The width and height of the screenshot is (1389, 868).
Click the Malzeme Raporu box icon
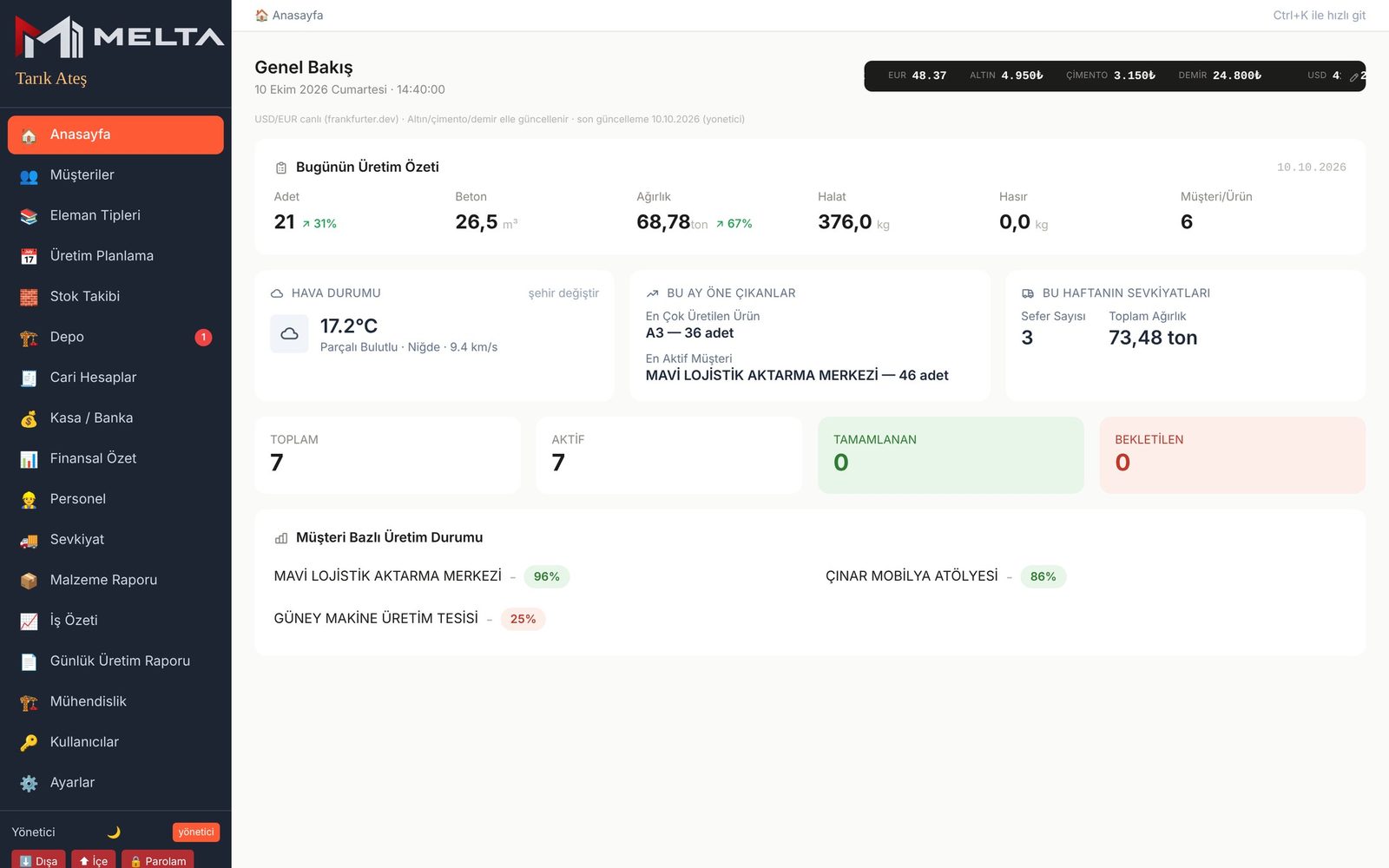pyautogui.click(x=29, y=581)
